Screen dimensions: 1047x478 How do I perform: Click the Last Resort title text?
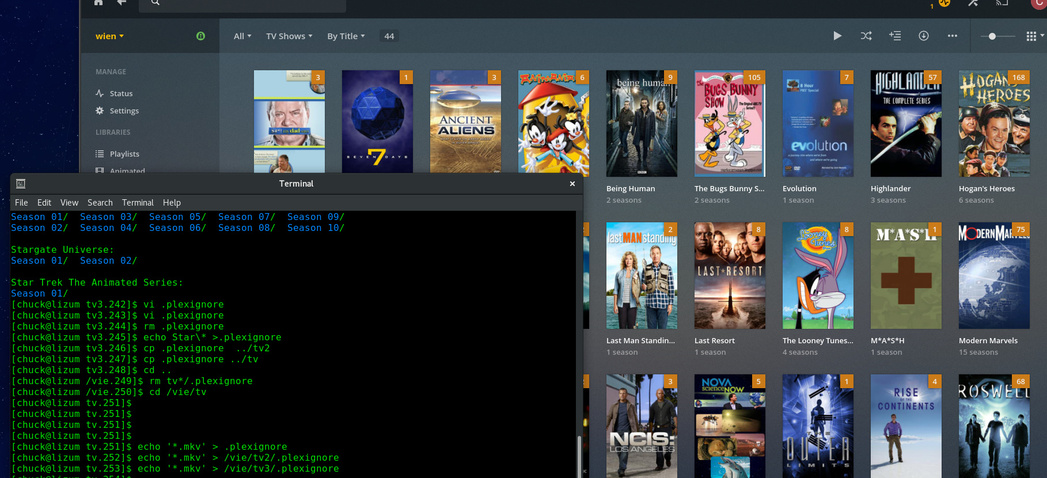tap(714, 340)
